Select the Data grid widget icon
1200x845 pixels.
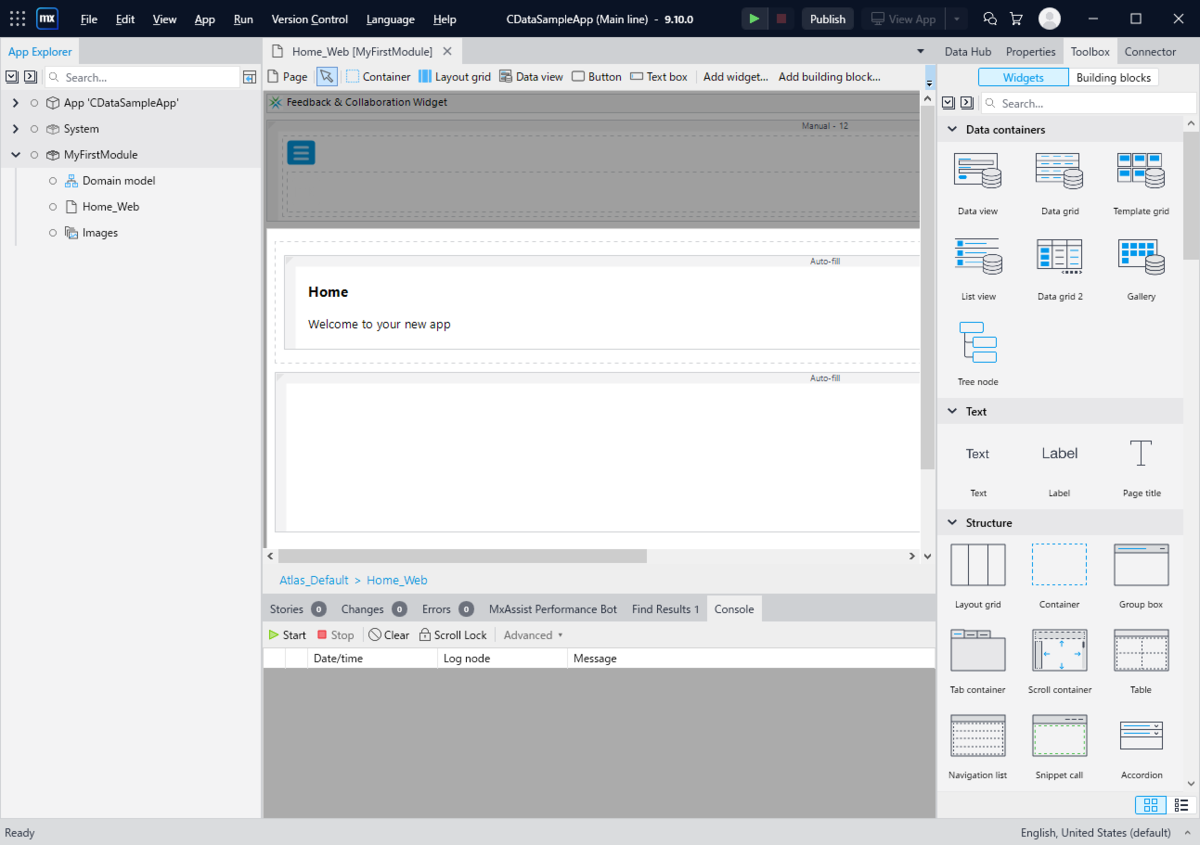pyautogui.click(x=1059, y=171)
